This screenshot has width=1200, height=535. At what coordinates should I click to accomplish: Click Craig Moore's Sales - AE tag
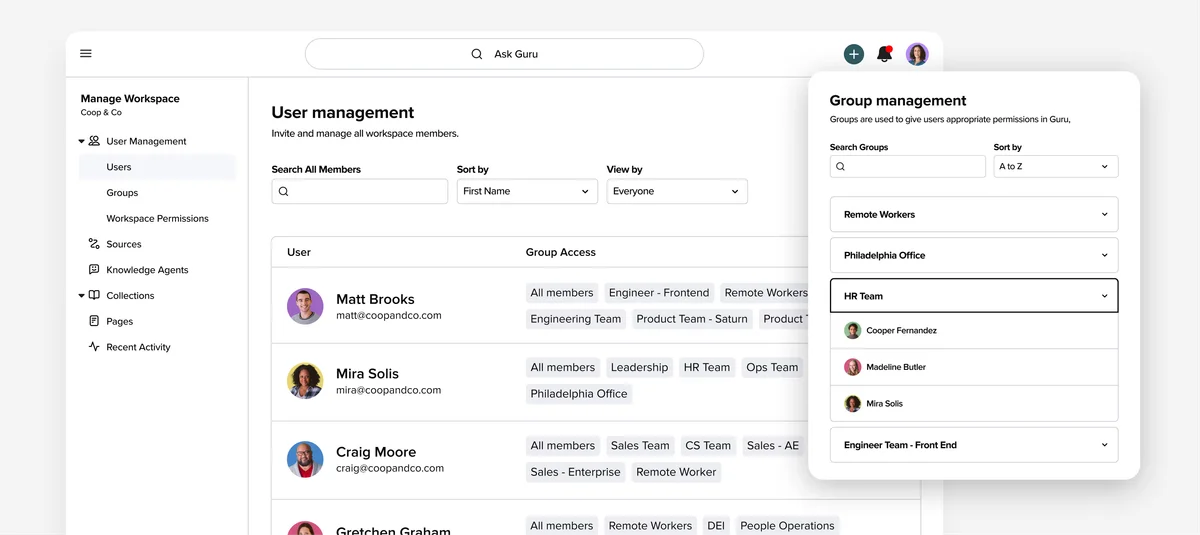[x=773, y=446]
